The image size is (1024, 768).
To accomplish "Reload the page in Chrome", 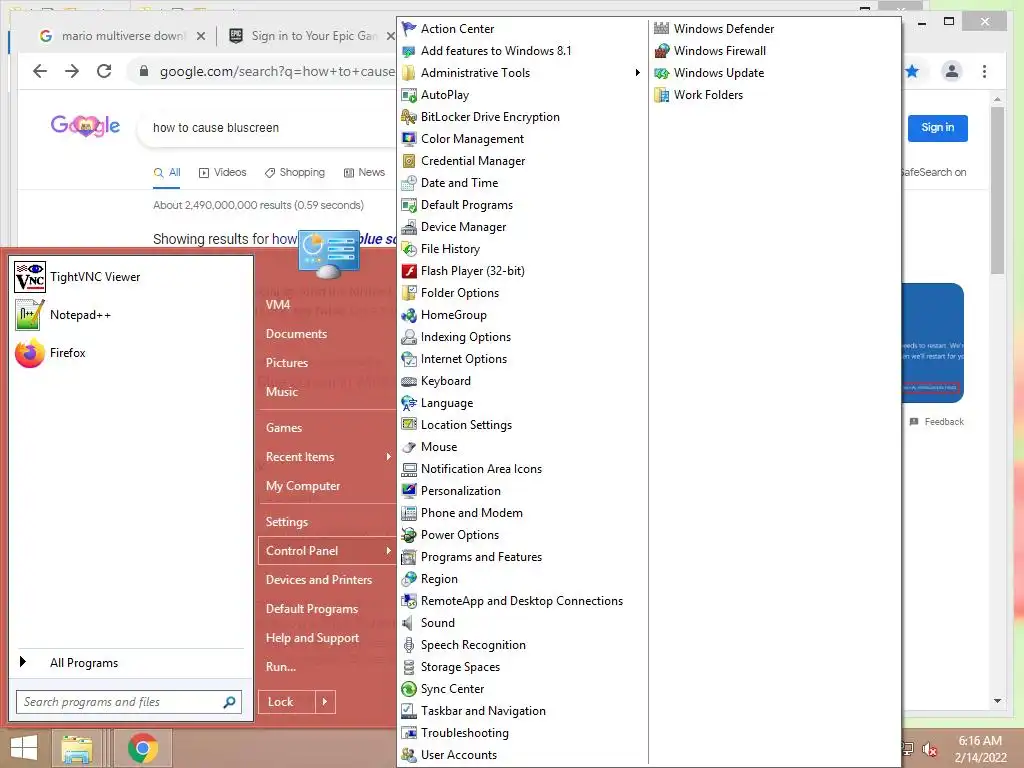I will (x=104, y=71).
